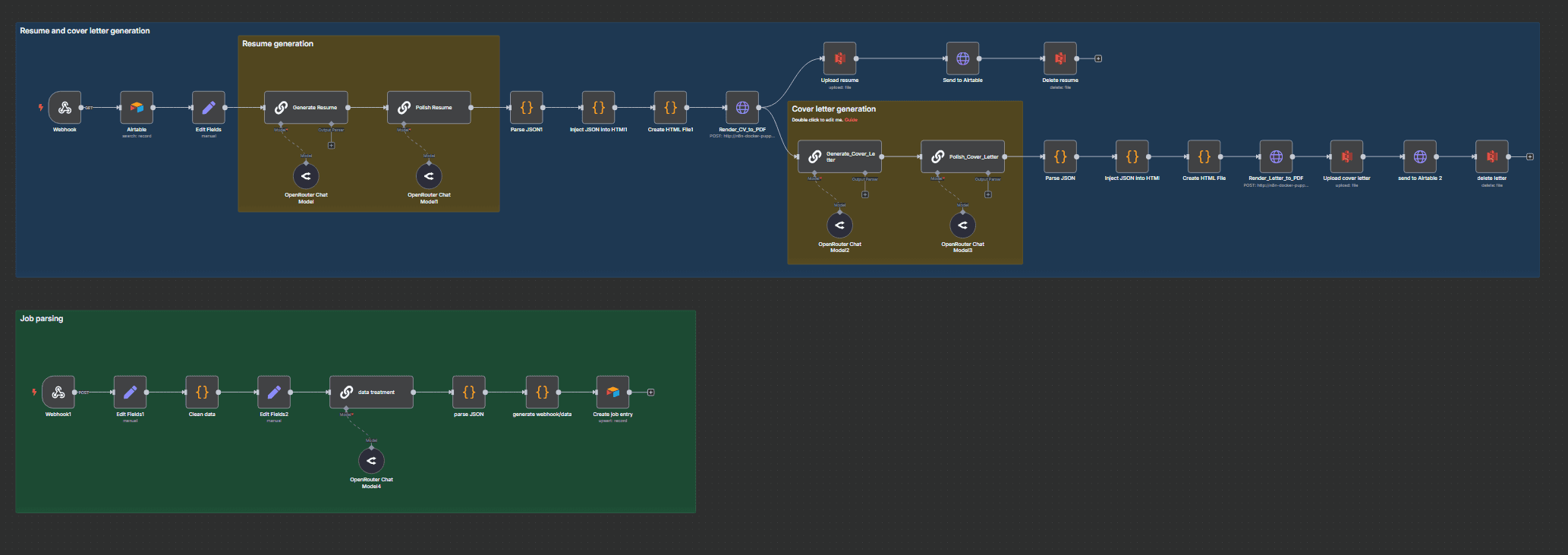Viewport: 1568px width, 555px height.
Task: Click the Polish Resume node
Action: 429,108
